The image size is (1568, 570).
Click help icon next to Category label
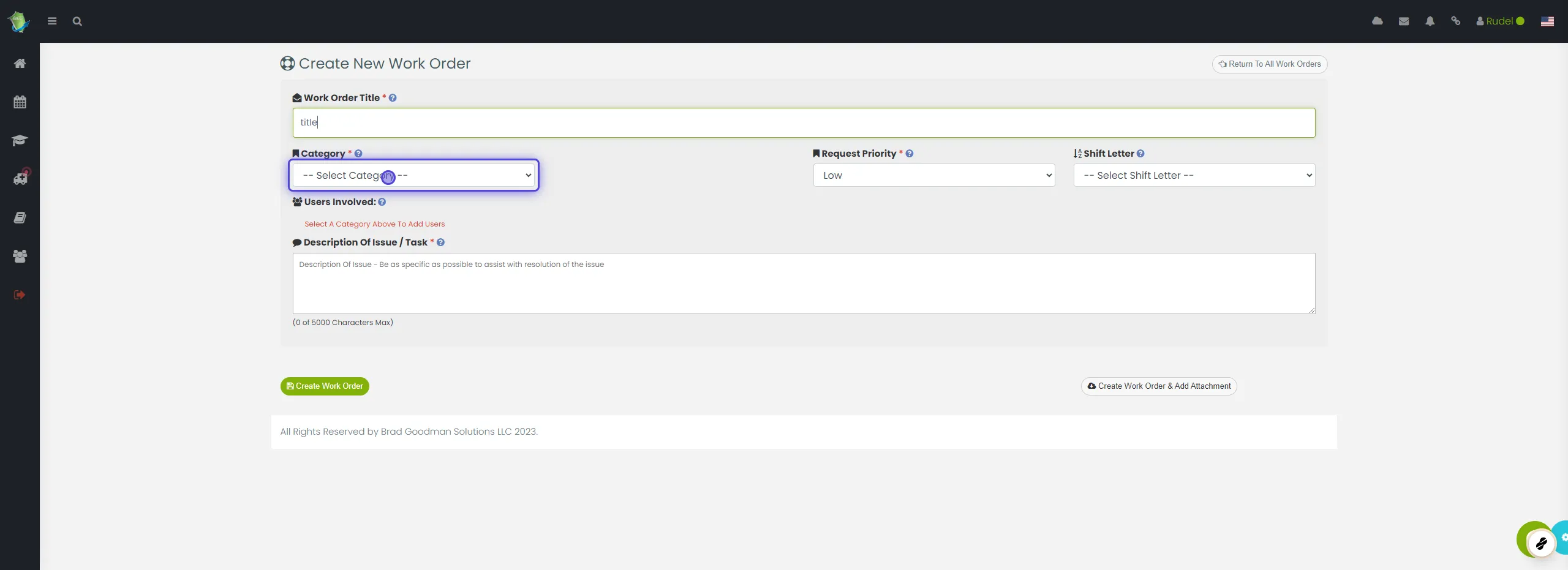tap(358, 154)
